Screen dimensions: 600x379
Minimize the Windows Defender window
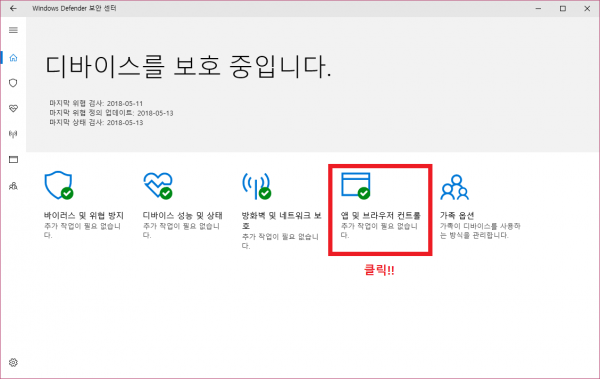pos(538,8)
